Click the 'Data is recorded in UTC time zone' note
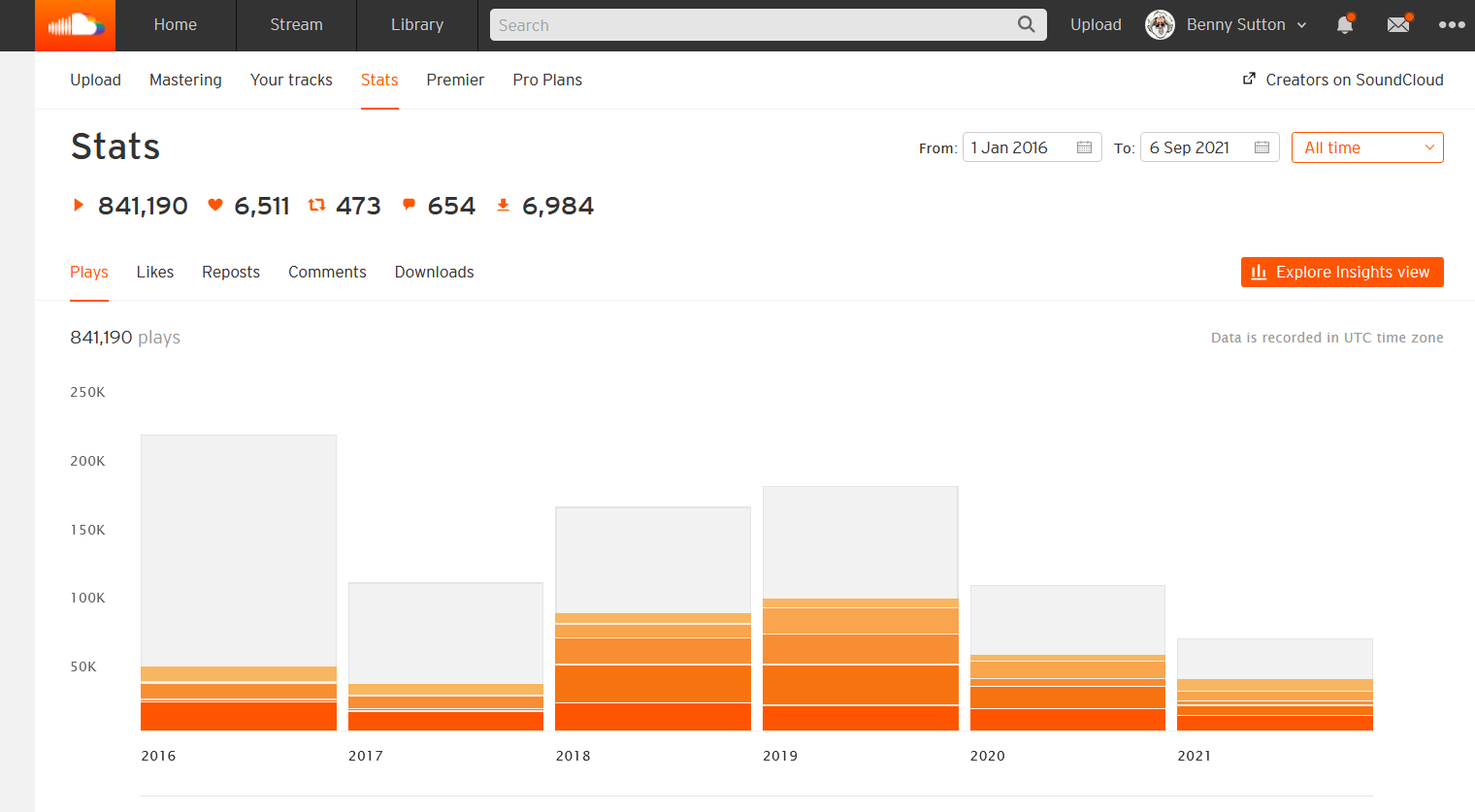The width and height of the screenshot is (1475, 812). 1327,338
